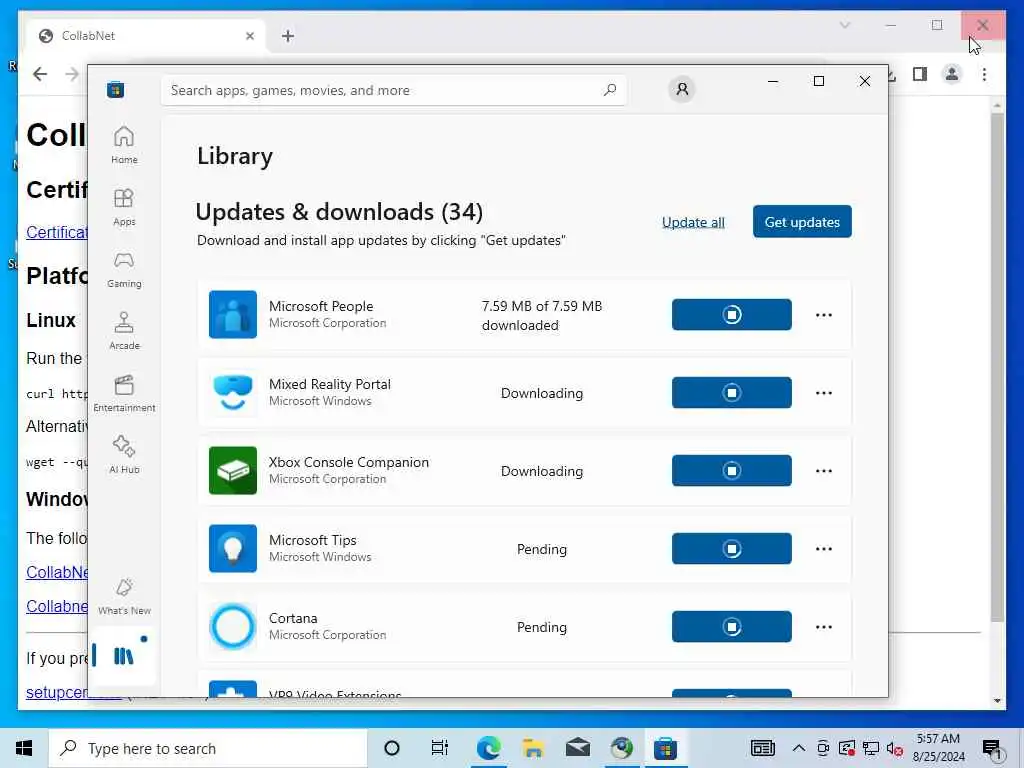Open File Explorer from taskbar
This screenshot has height=768, width=1024.
pyautogui.click(x=533, y=748)
